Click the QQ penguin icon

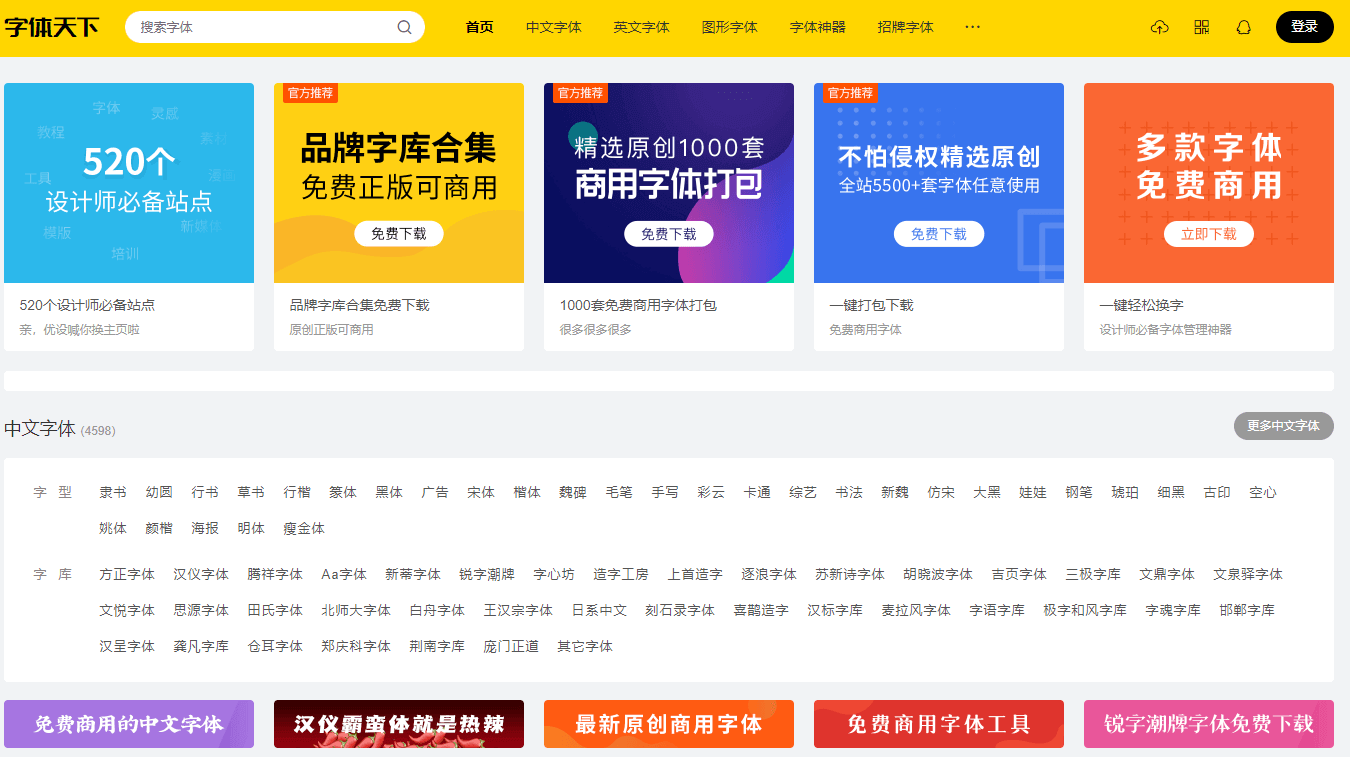click(1244, 27)
